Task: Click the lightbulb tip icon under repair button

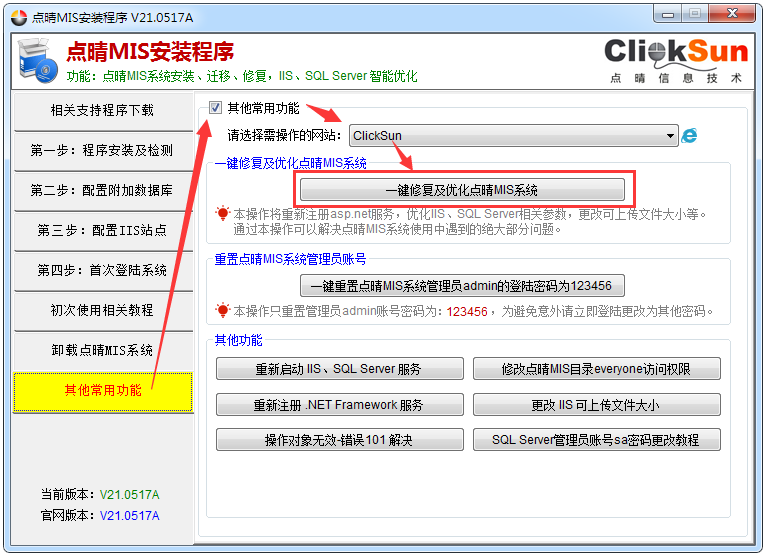Action: tap(223, 214)
